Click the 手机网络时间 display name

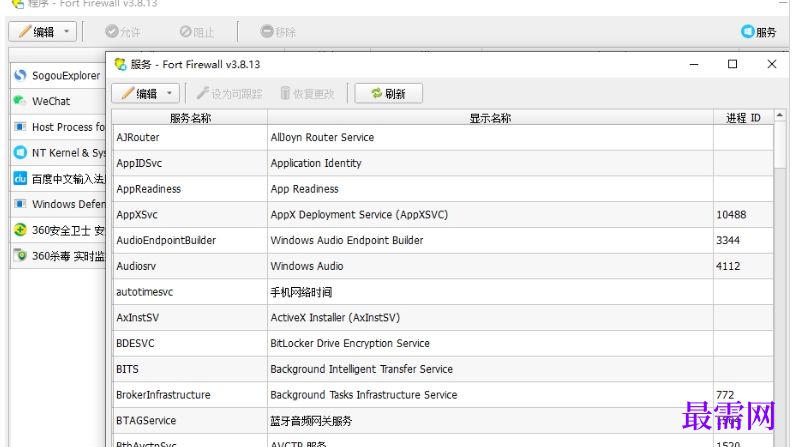tap(301, 292)
